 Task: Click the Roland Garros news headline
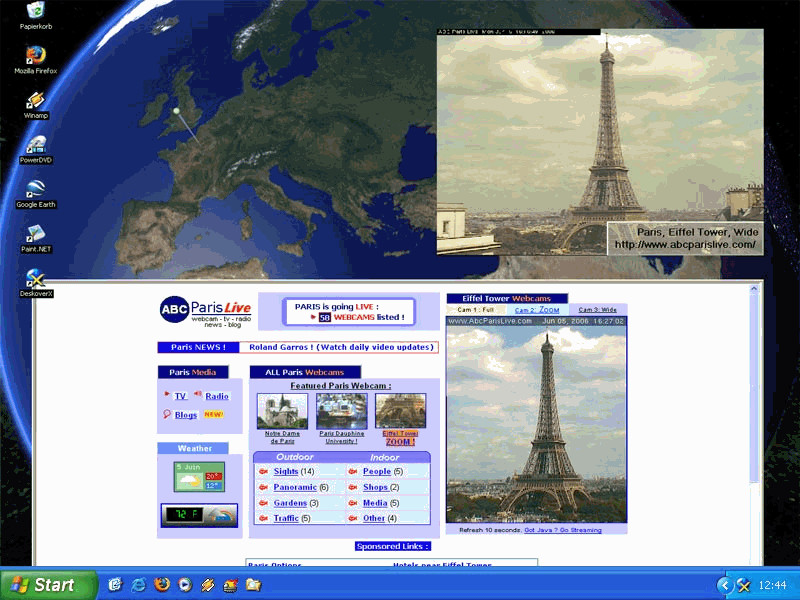(x=341, y=347)
